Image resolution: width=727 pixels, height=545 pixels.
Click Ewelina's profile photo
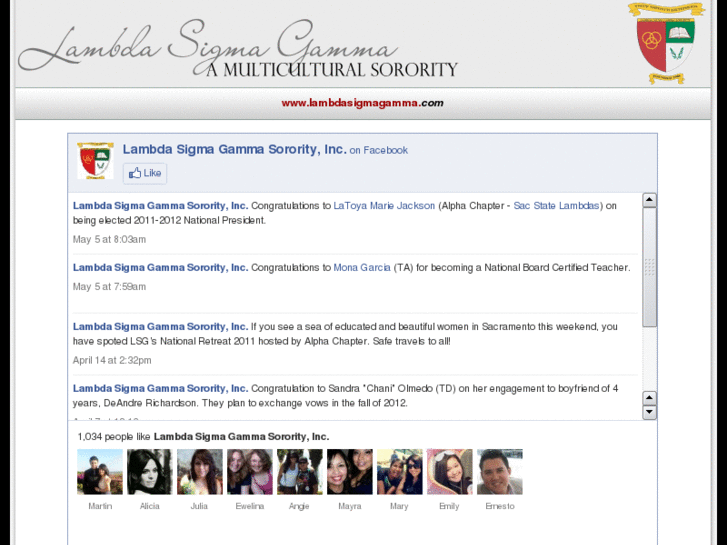click(x=250, y=472)
